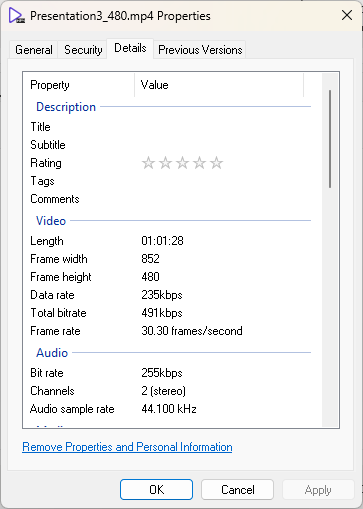Open the Previous Versions tab

coord(200,50)
